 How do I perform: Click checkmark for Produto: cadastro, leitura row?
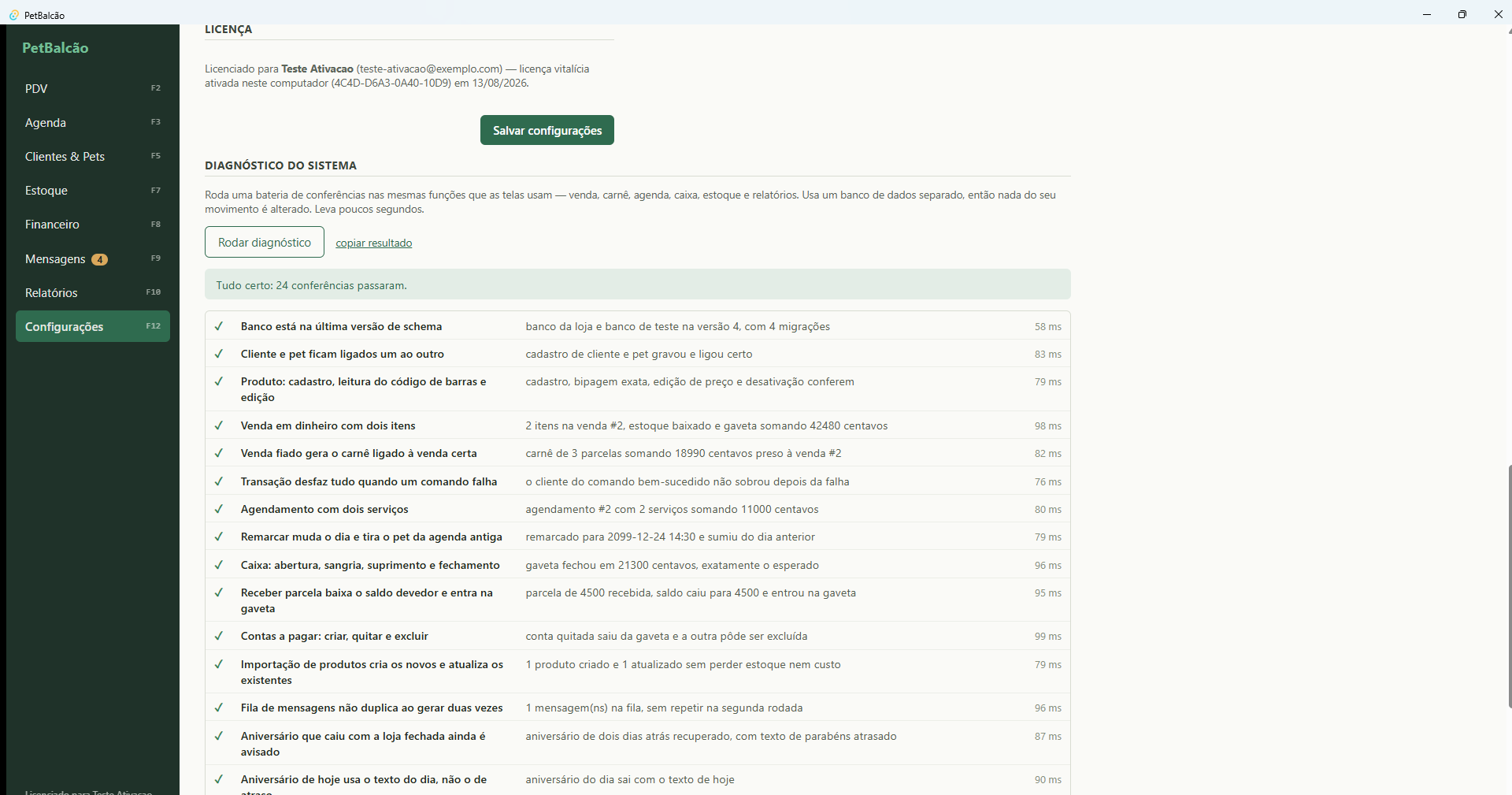(219, 381)
